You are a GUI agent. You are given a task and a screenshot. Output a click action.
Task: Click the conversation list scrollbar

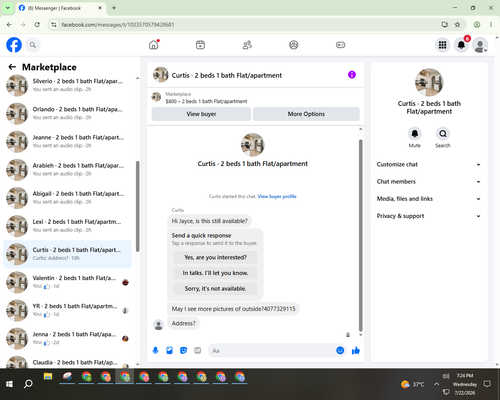tap(137, 207)
